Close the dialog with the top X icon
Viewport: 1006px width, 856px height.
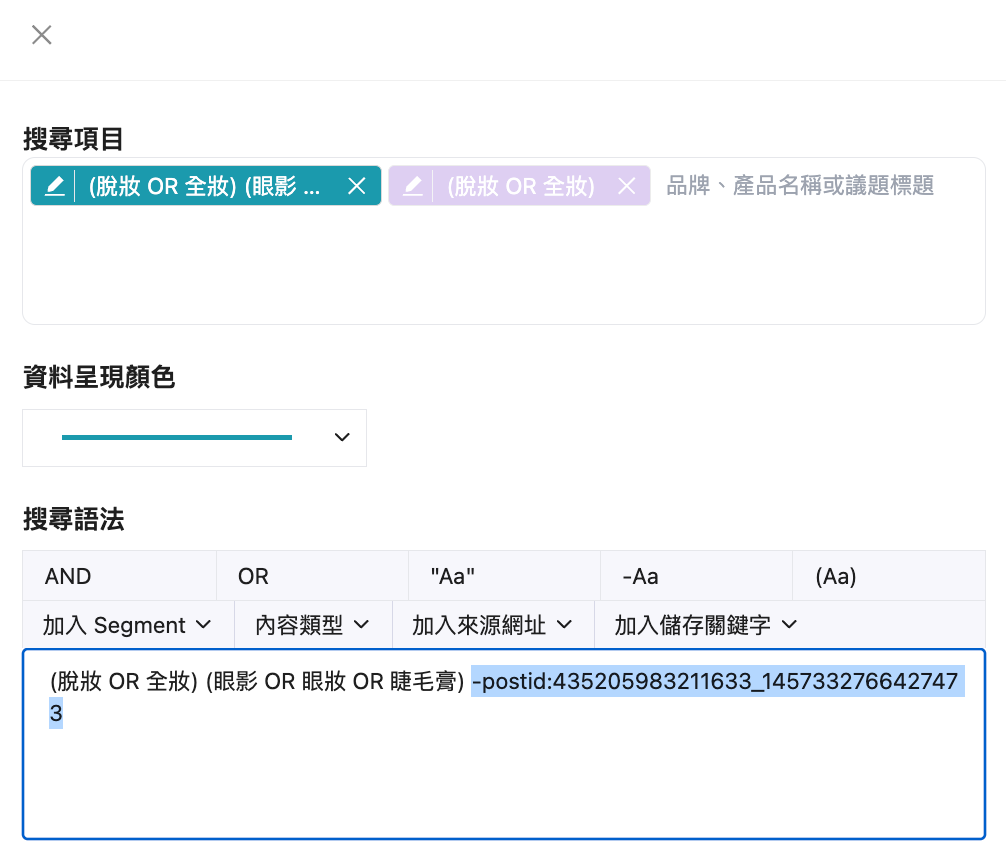[42, 35]
